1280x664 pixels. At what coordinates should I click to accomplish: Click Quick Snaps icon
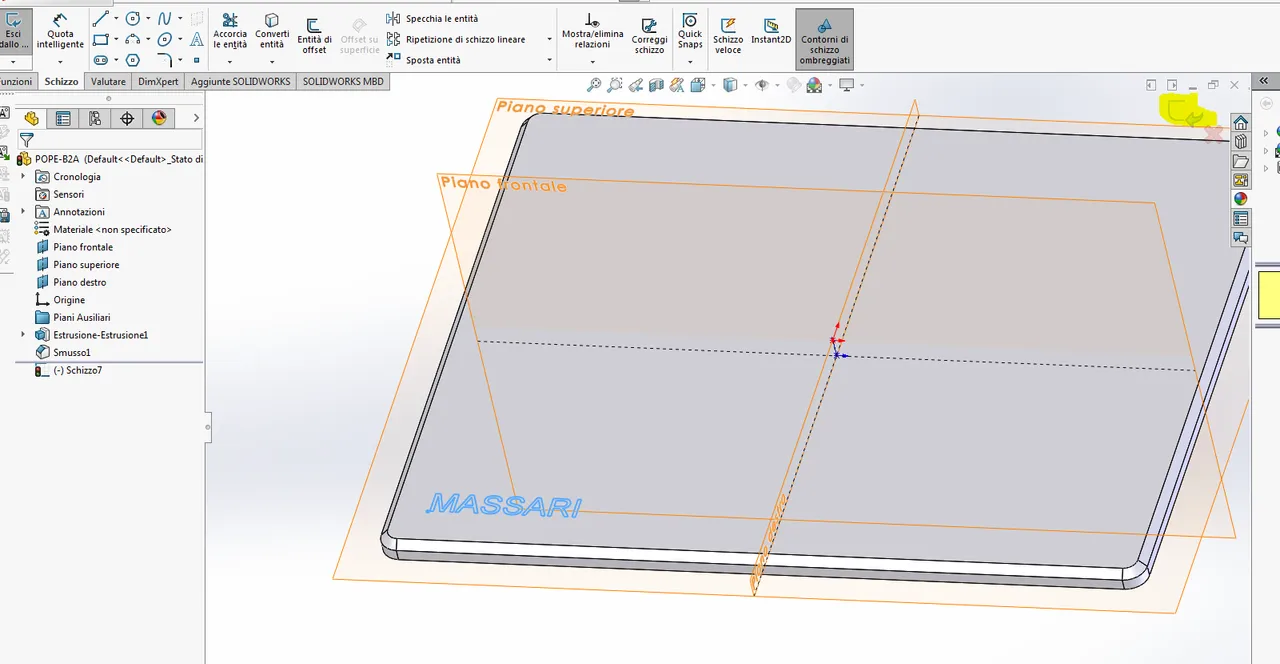pos(690,30)
